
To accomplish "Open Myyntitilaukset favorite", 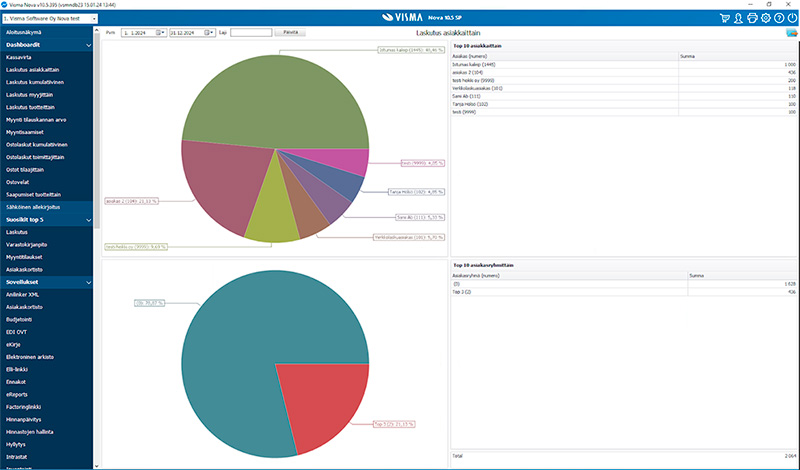I will point(24,257).
